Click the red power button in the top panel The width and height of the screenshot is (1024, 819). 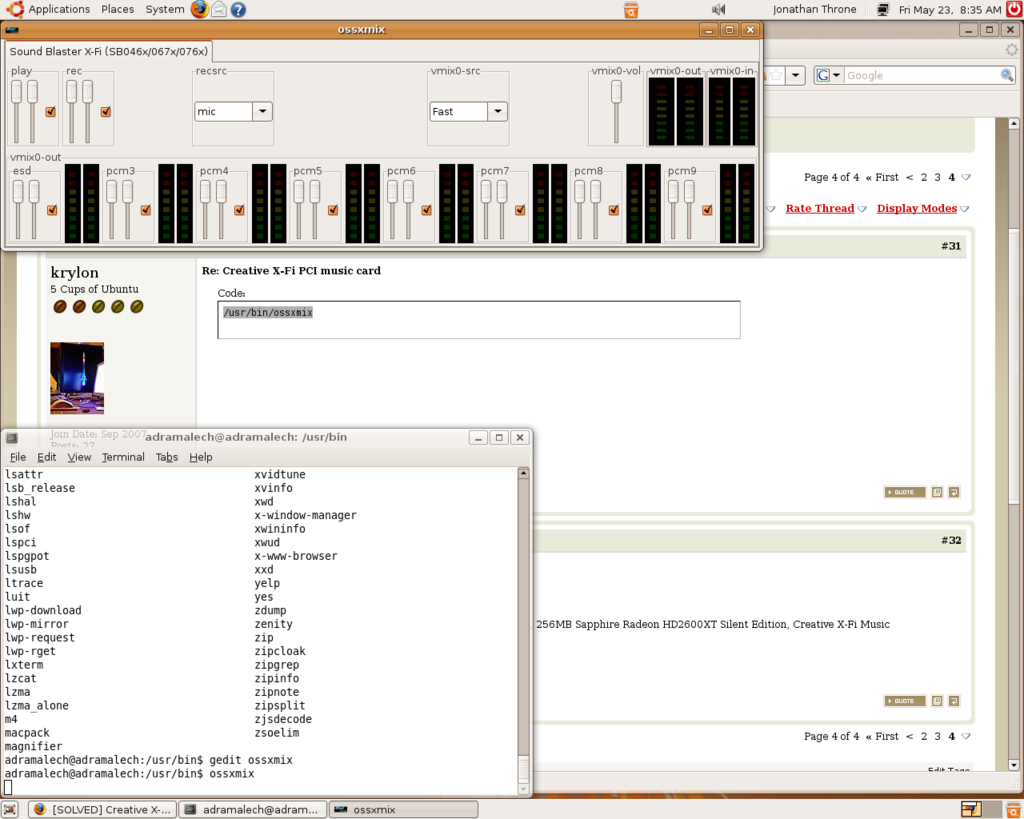tap(1014, 9)
